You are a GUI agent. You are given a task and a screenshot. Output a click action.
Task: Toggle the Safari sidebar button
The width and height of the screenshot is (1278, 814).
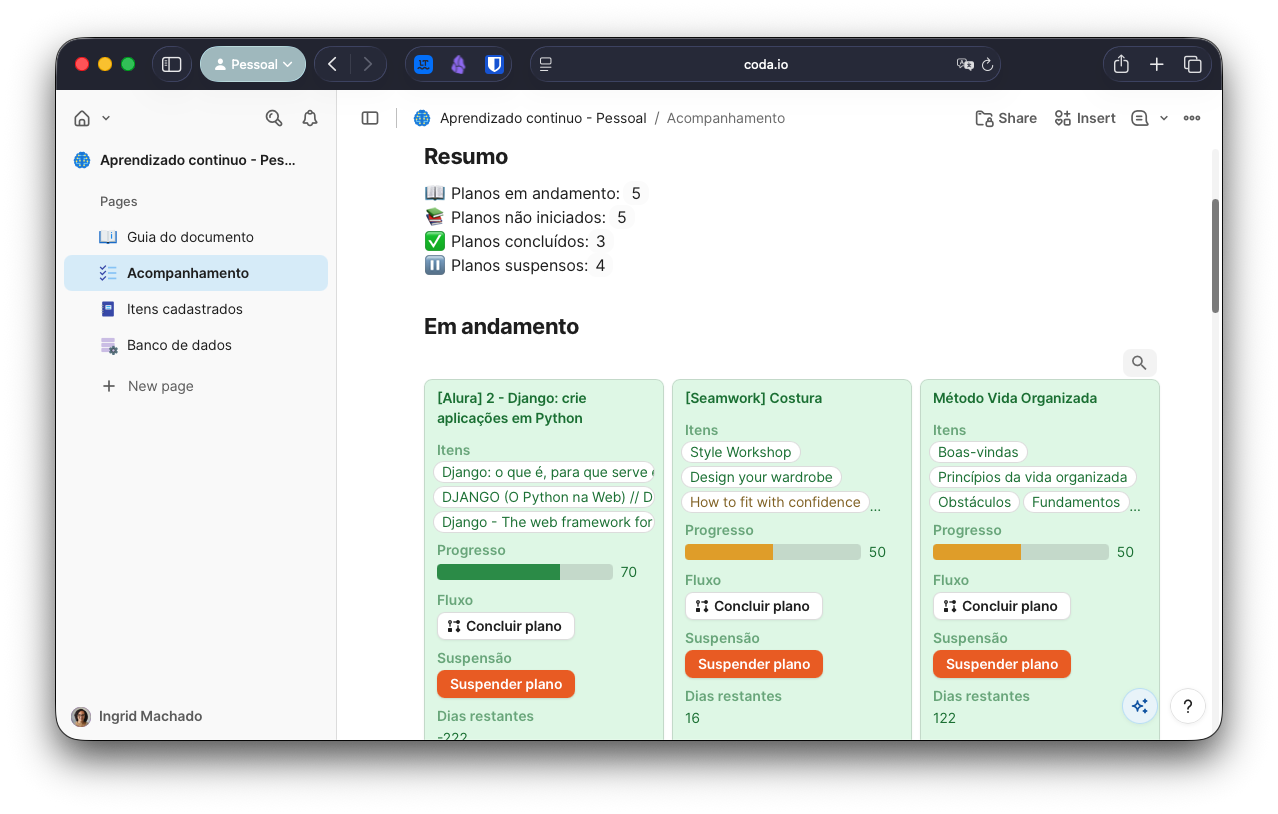(172, 64)
